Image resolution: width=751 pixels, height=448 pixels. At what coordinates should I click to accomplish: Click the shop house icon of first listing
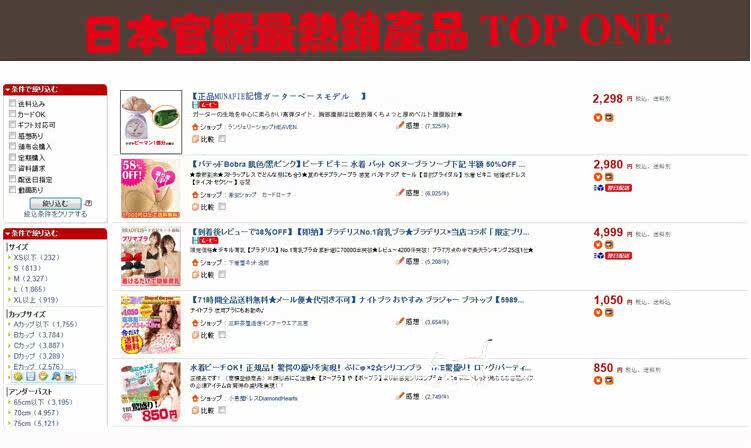195,127
